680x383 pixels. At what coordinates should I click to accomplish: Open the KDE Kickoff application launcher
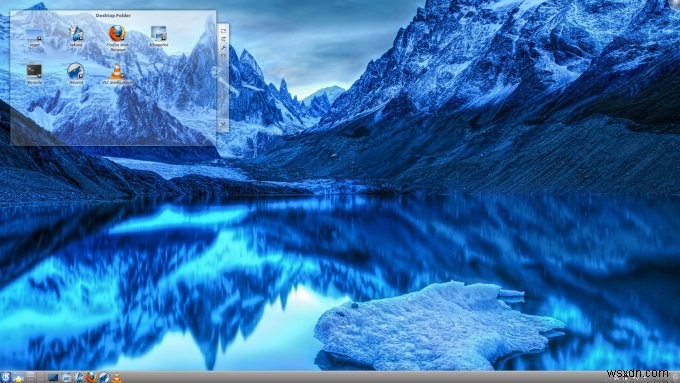(x=6, y=377)
